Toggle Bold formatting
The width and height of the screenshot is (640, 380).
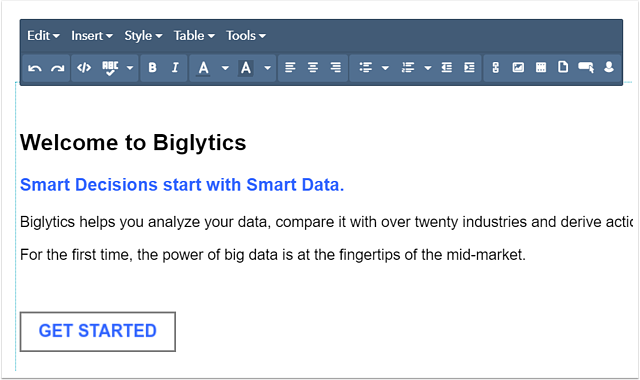[153, 68]
